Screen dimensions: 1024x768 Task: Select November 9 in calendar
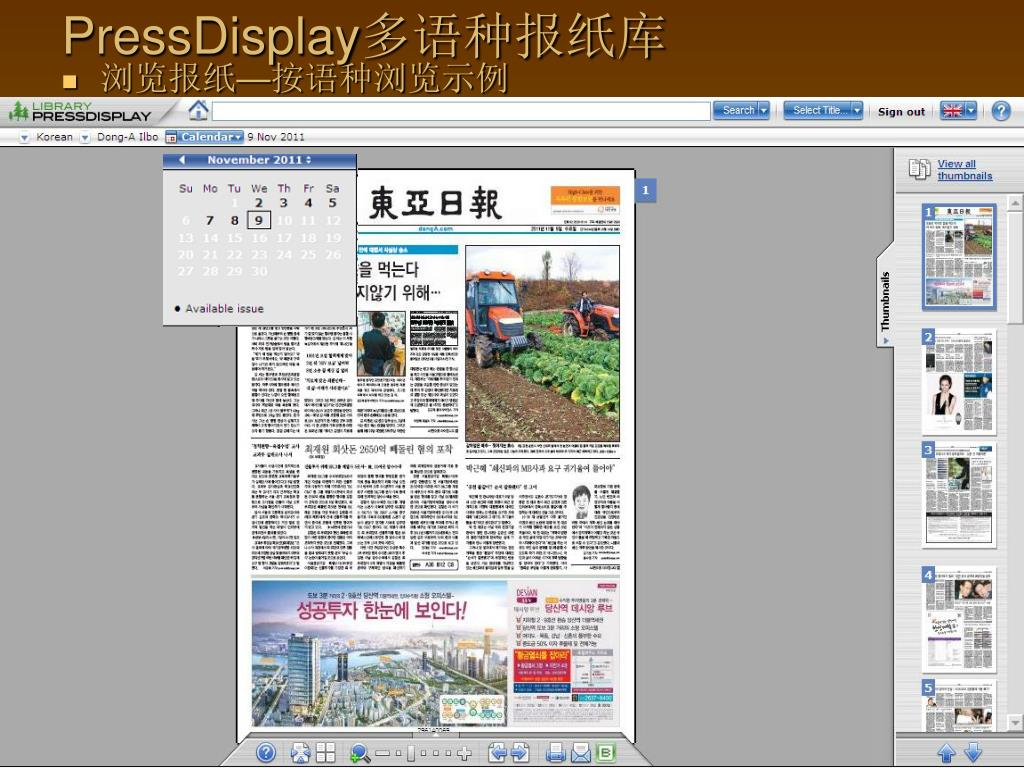click(x=259, y=221)
